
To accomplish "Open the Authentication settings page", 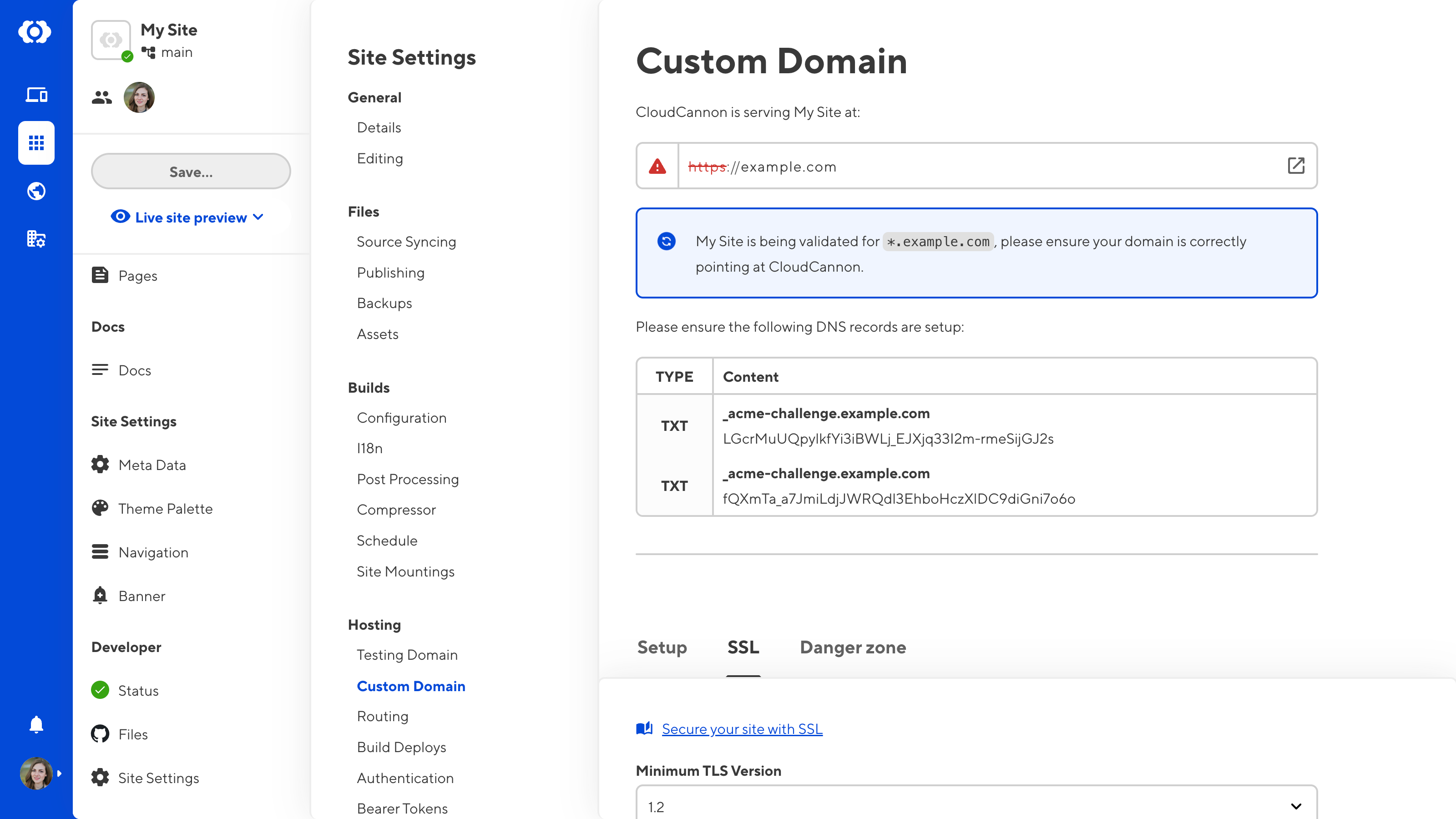I will click(x=405, y=777).
